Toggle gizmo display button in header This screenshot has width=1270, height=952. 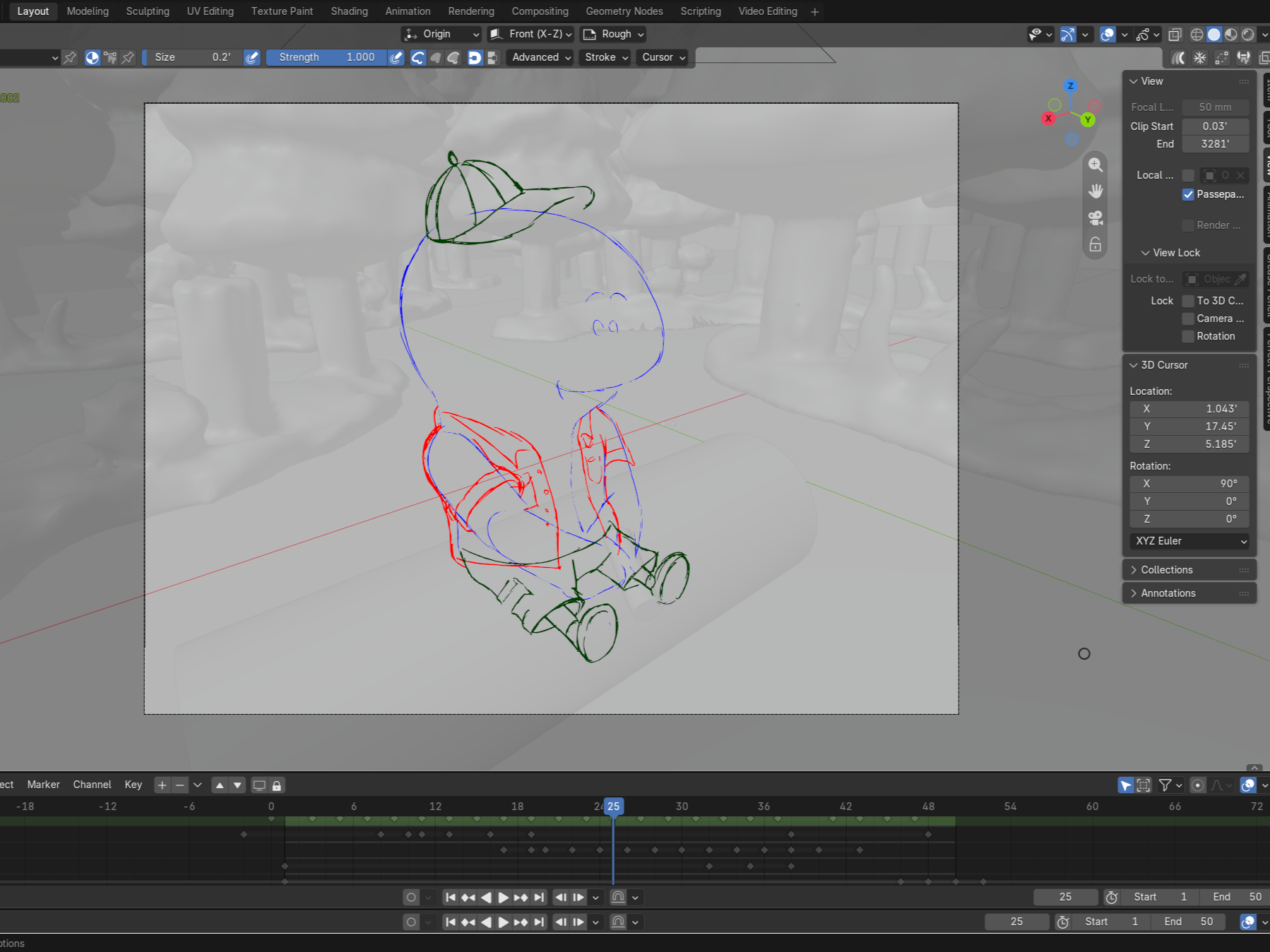(x=1067, y=35)
